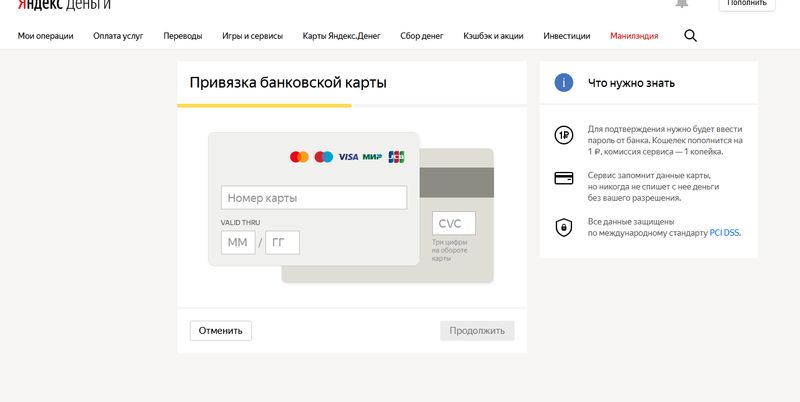This screenshot has height=402, width=800.
Task: Click the Visa logo on the card
Action: pos(348,157)
